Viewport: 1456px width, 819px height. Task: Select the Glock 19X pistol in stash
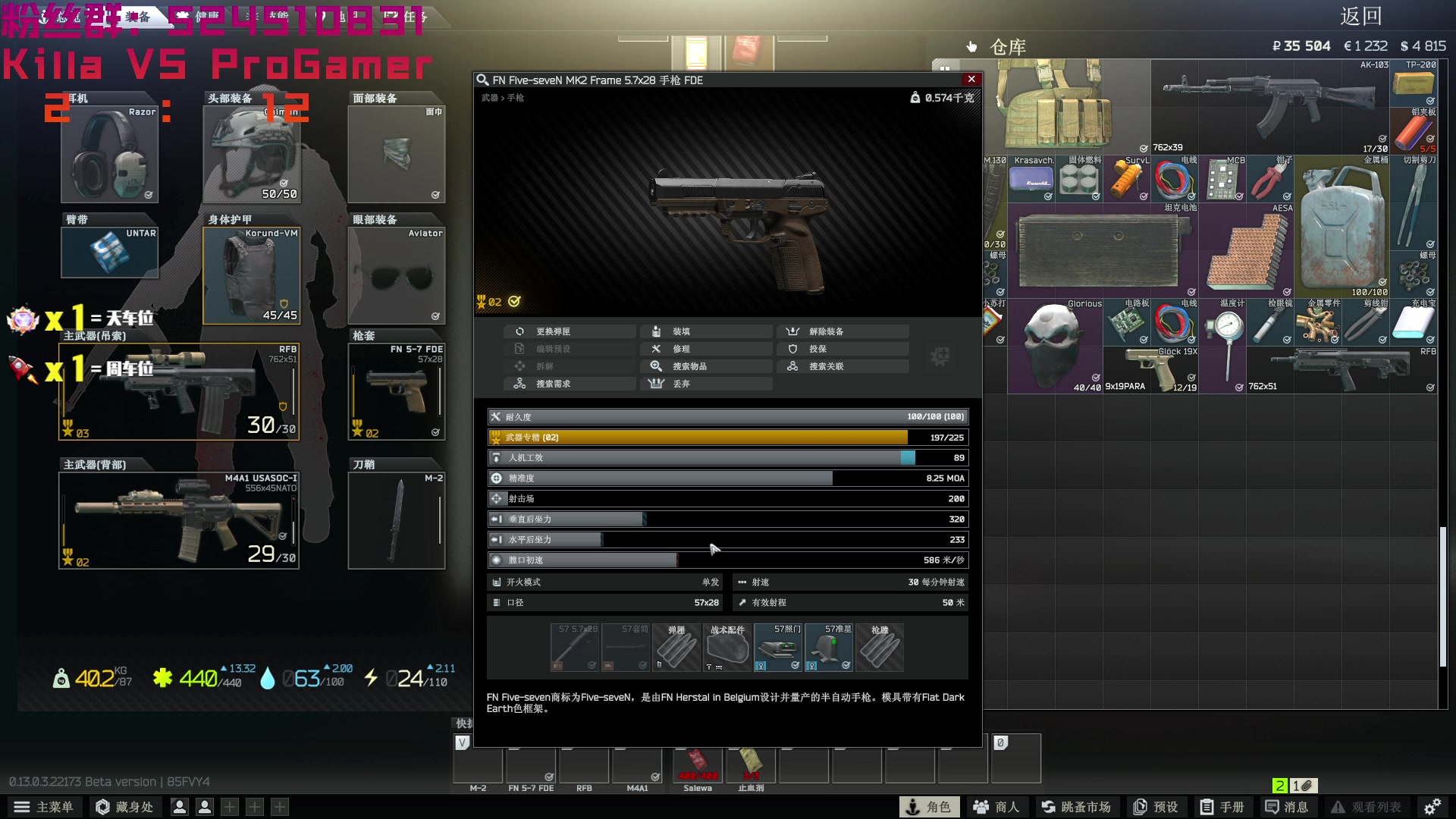coord(1151,370)
